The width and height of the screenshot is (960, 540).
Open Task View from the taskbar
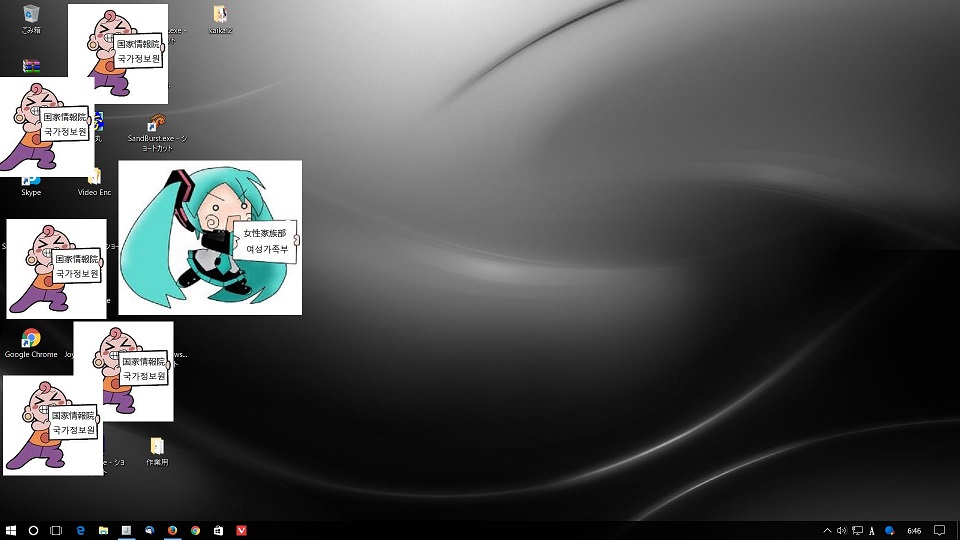(x=56, y=530)
